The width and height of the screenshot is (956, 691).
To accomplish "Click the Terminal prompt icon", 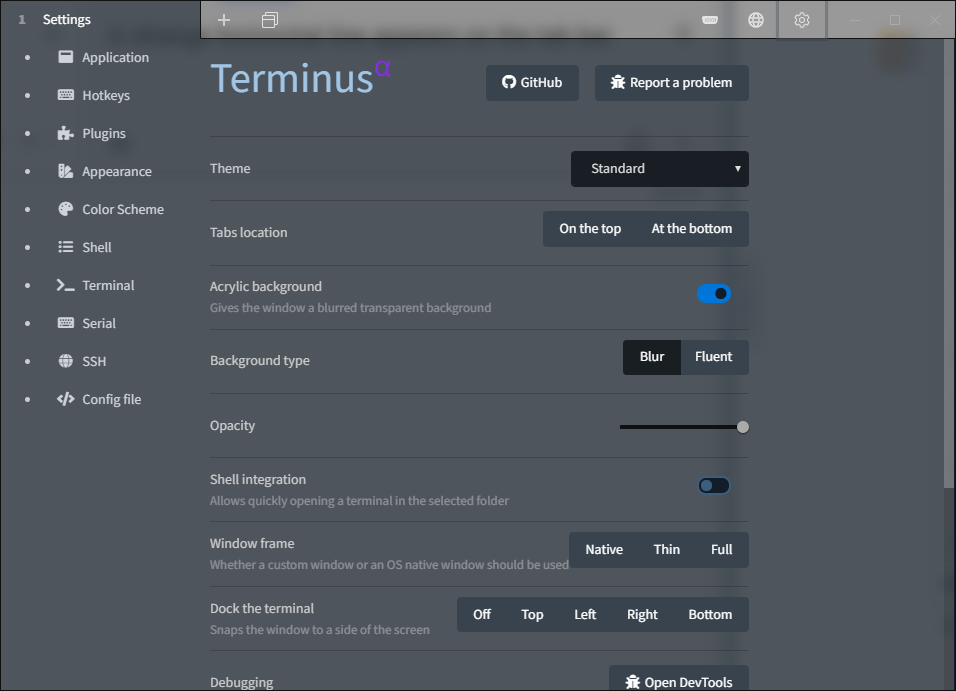I will (65, 285).
